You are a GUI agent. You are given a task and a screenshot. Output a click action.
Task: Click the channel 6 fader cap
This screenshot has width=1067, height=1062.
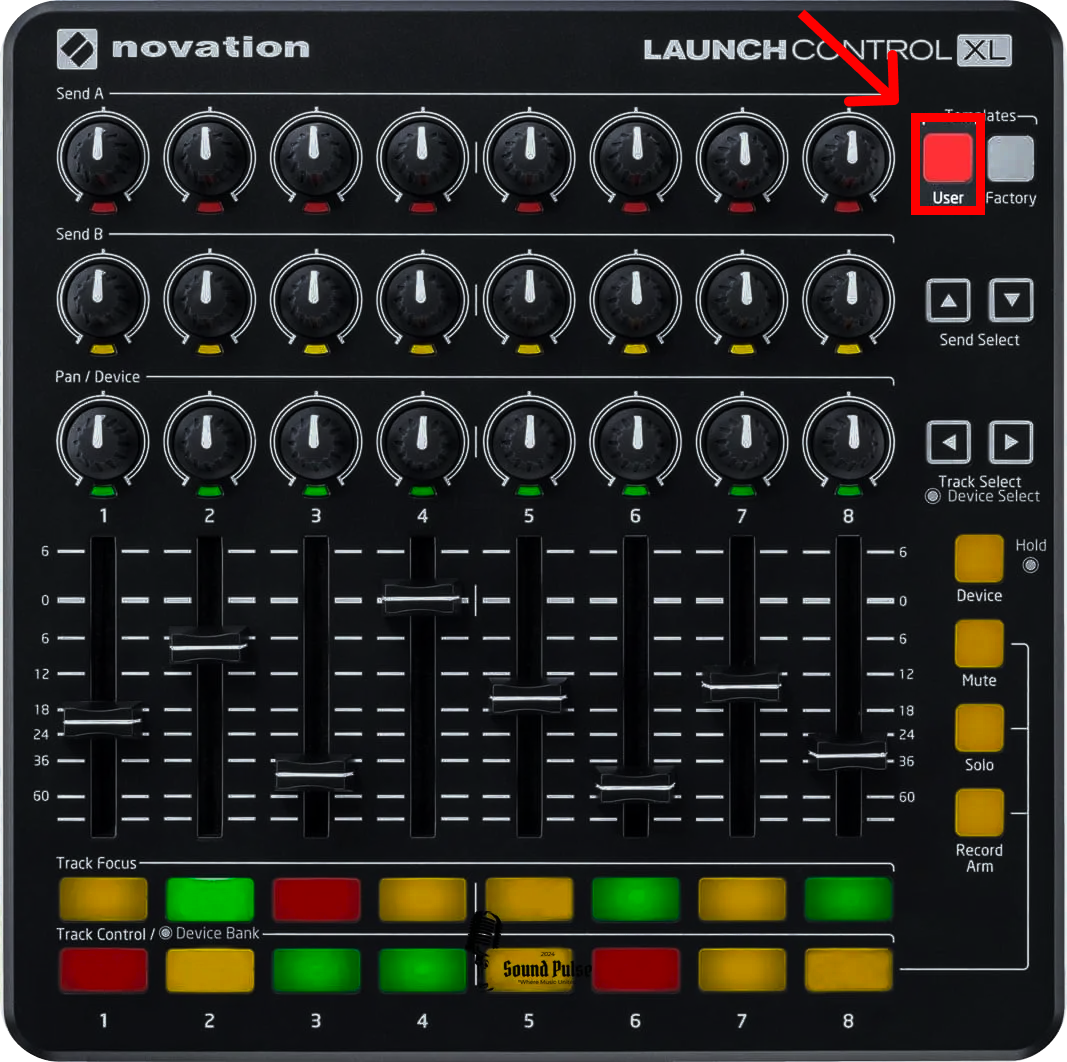click(x=636, y=785)
